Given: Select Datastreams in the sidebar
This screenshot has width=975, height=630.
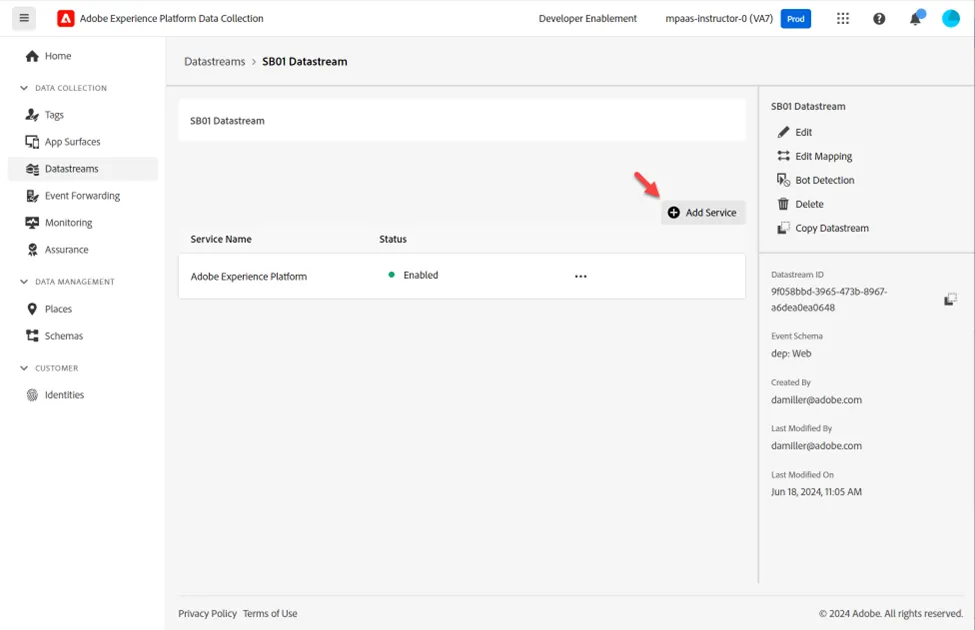Looking at the screenshot, I should click(x=83, y=169).
